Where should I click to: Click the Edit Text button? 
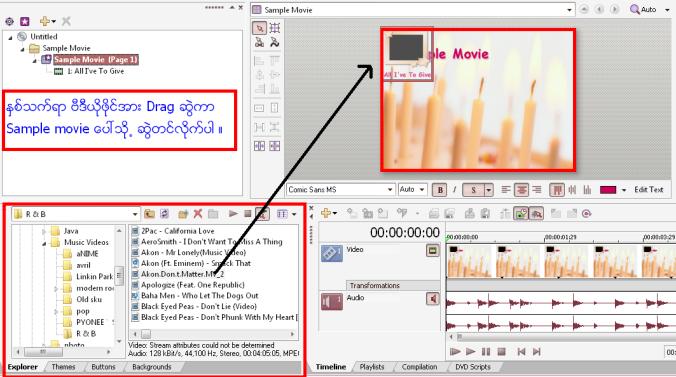(x=648, y=190)
